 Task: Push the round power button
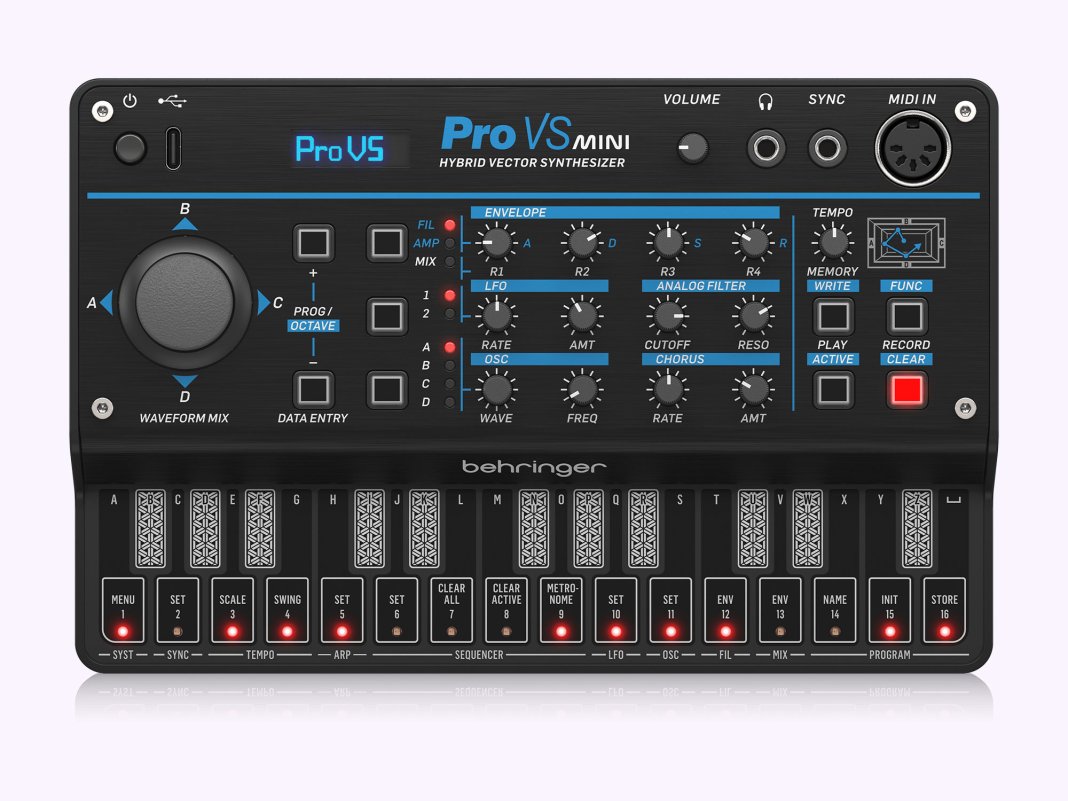click(x=129, y=148)
